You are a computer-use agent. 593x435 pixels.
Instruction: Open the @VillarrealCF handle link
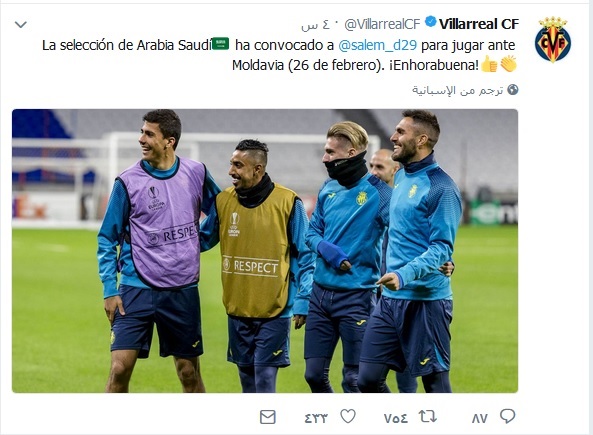tap(382, 25)
